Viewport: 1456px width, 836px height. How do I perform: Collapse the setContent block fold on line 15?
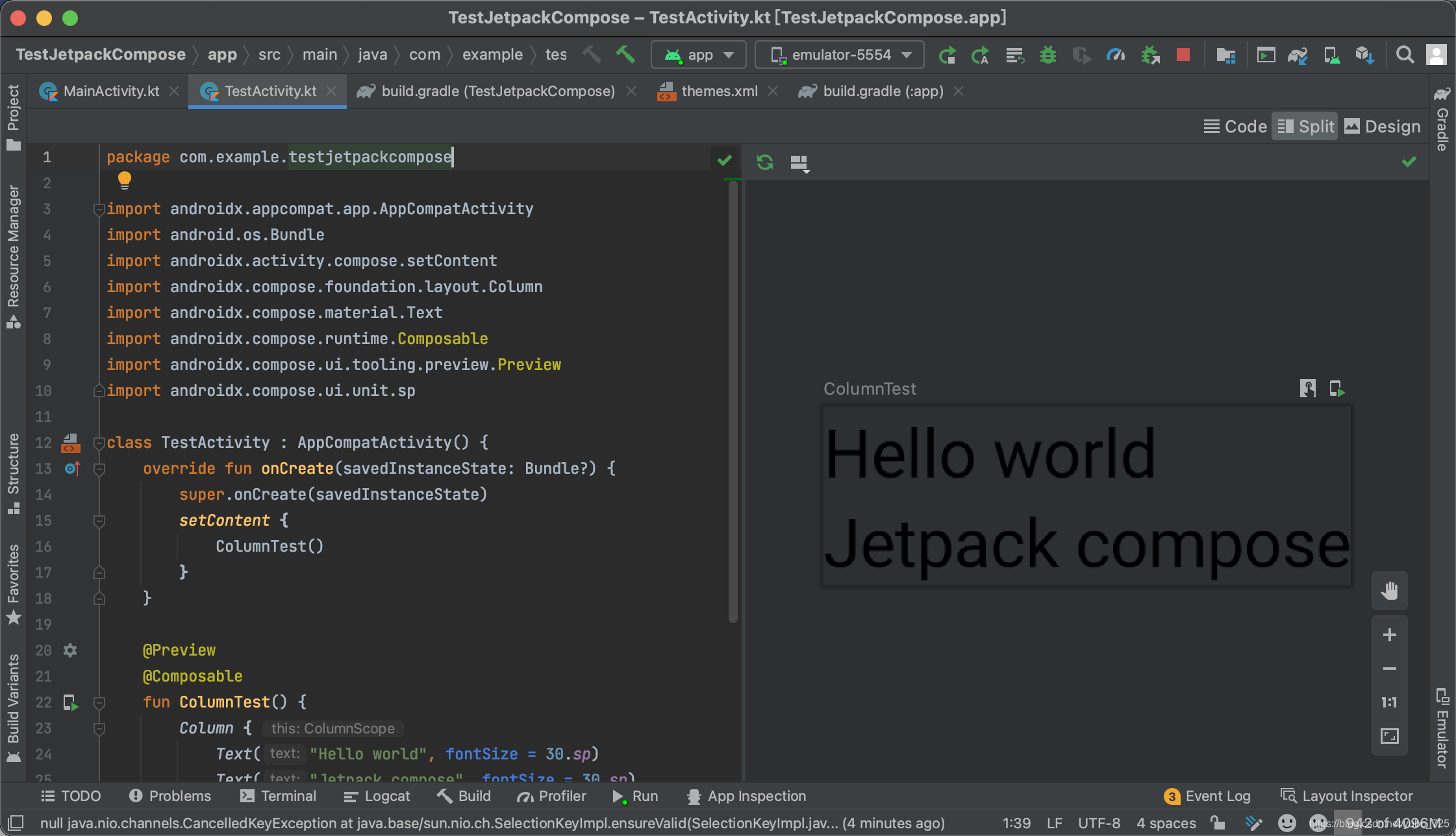click(x=99, y=521)
